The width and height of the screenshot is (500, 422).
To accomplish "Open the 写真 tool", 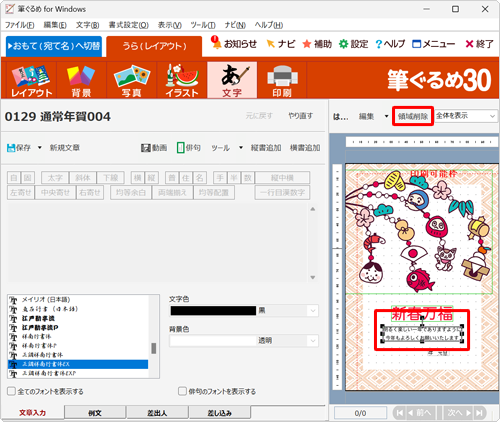I will pos(132,80).
